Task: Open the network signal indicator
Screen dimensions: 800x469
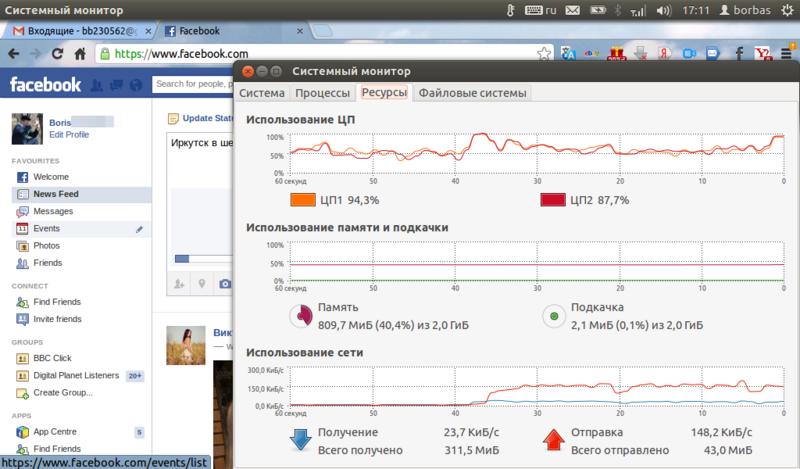Action: click(x=638, y=10)
